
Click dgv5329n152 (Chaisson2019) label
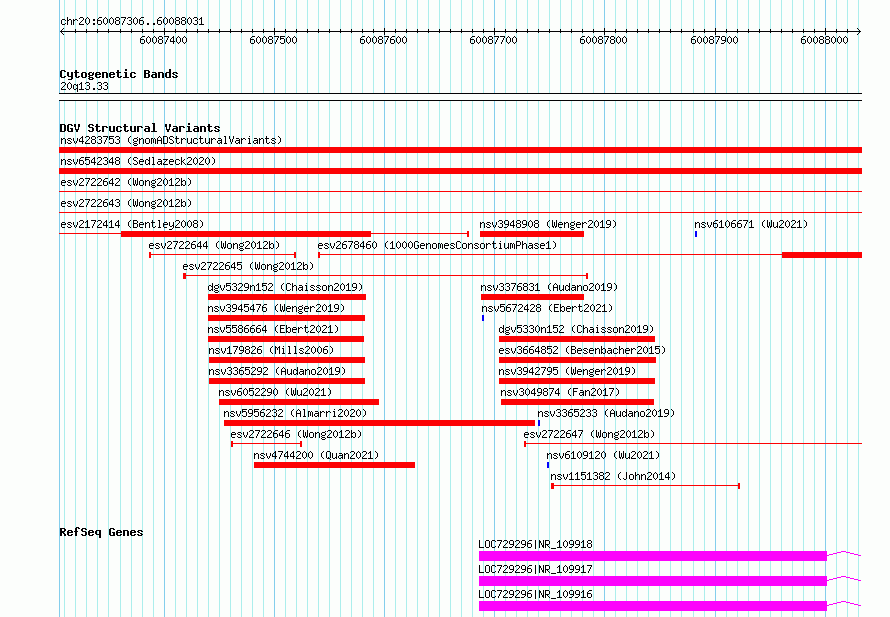285,287
